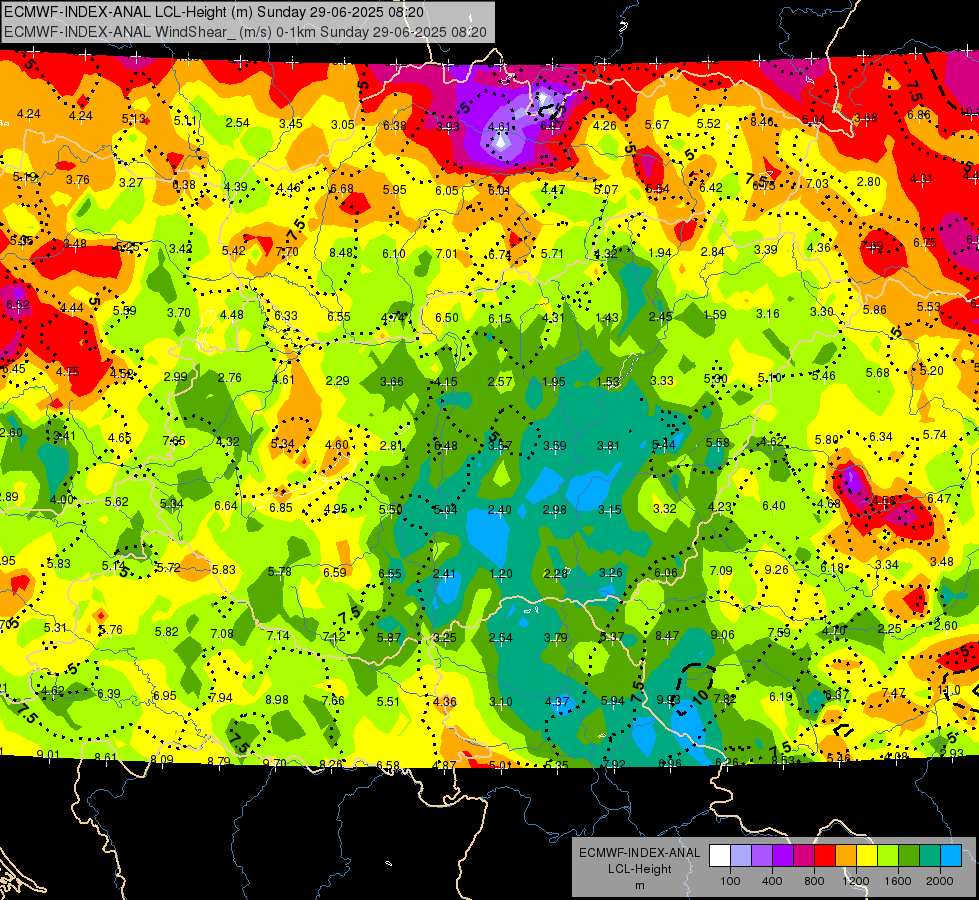Select the teal legend color swatch
Viewport: 979px width, 900px height.
(x=930, y=856)
